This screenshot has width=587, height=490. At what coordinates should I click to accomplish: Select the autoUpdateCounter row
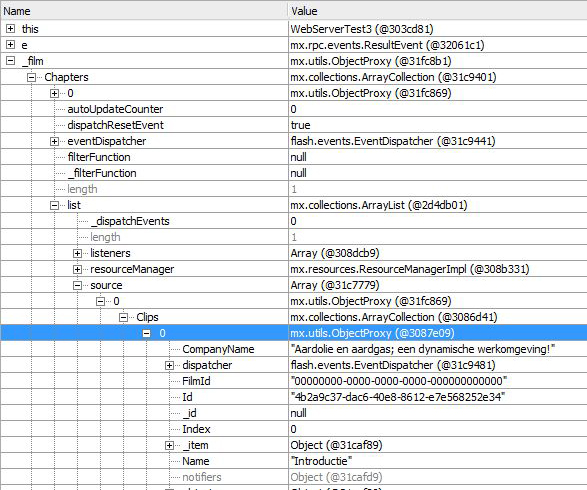tap(294, 109)
